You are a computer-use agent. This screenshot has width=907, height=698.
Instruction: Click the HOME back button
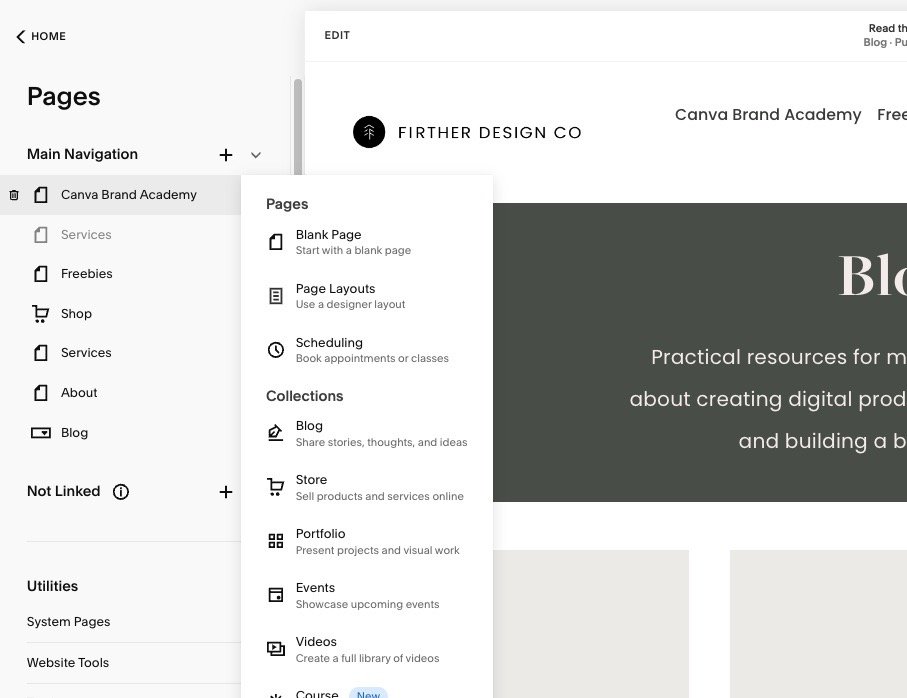pos(40,36)
